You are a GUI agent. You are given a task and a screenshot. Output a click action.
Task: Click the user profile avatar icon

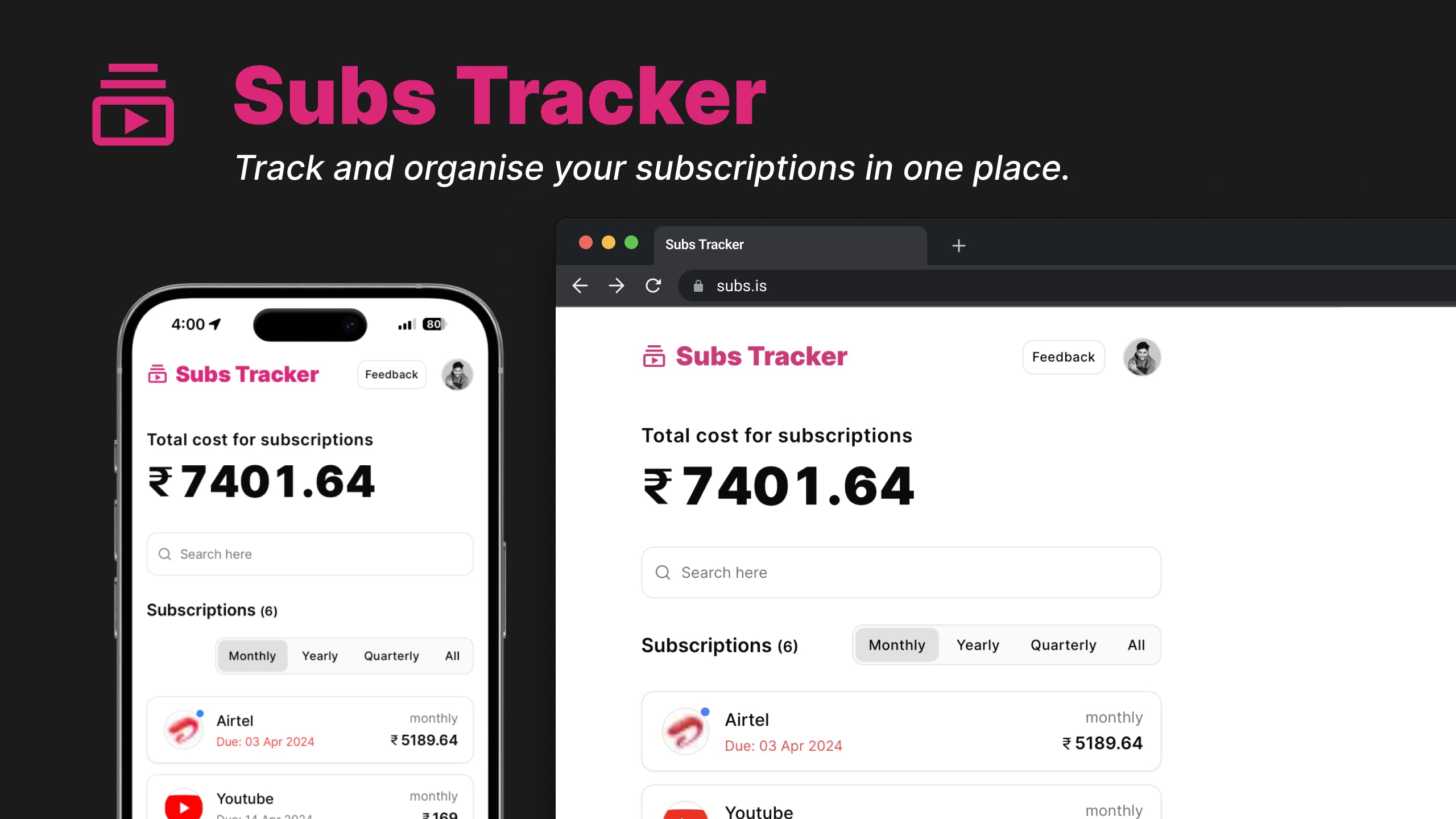click(x=1141, y=357)
